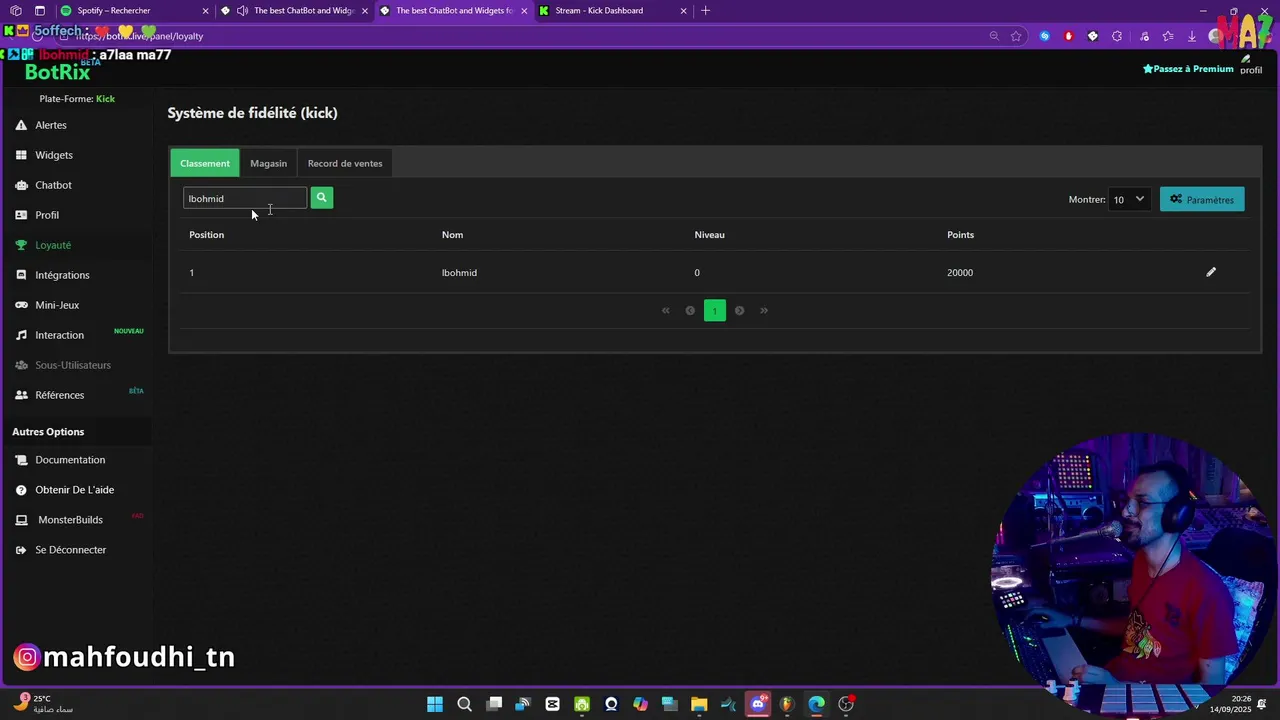This screenshot has width=1280, height=720.
Task: Open Discord from the taskbar
Action: 758,704
